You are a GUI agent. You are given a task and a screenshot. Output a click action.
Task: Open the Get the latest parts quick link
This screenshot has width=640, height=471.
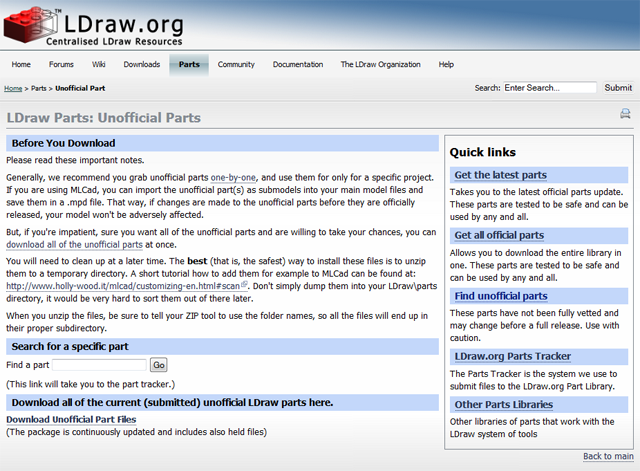point(500,175)
